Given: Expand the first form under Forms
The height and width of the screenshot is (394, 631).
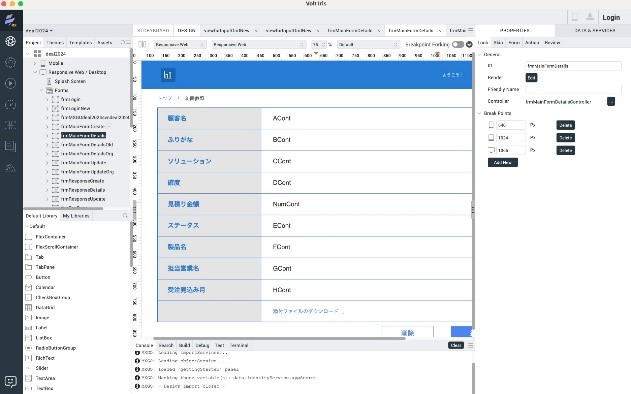Looking at the screenshot, I should 47,99.
